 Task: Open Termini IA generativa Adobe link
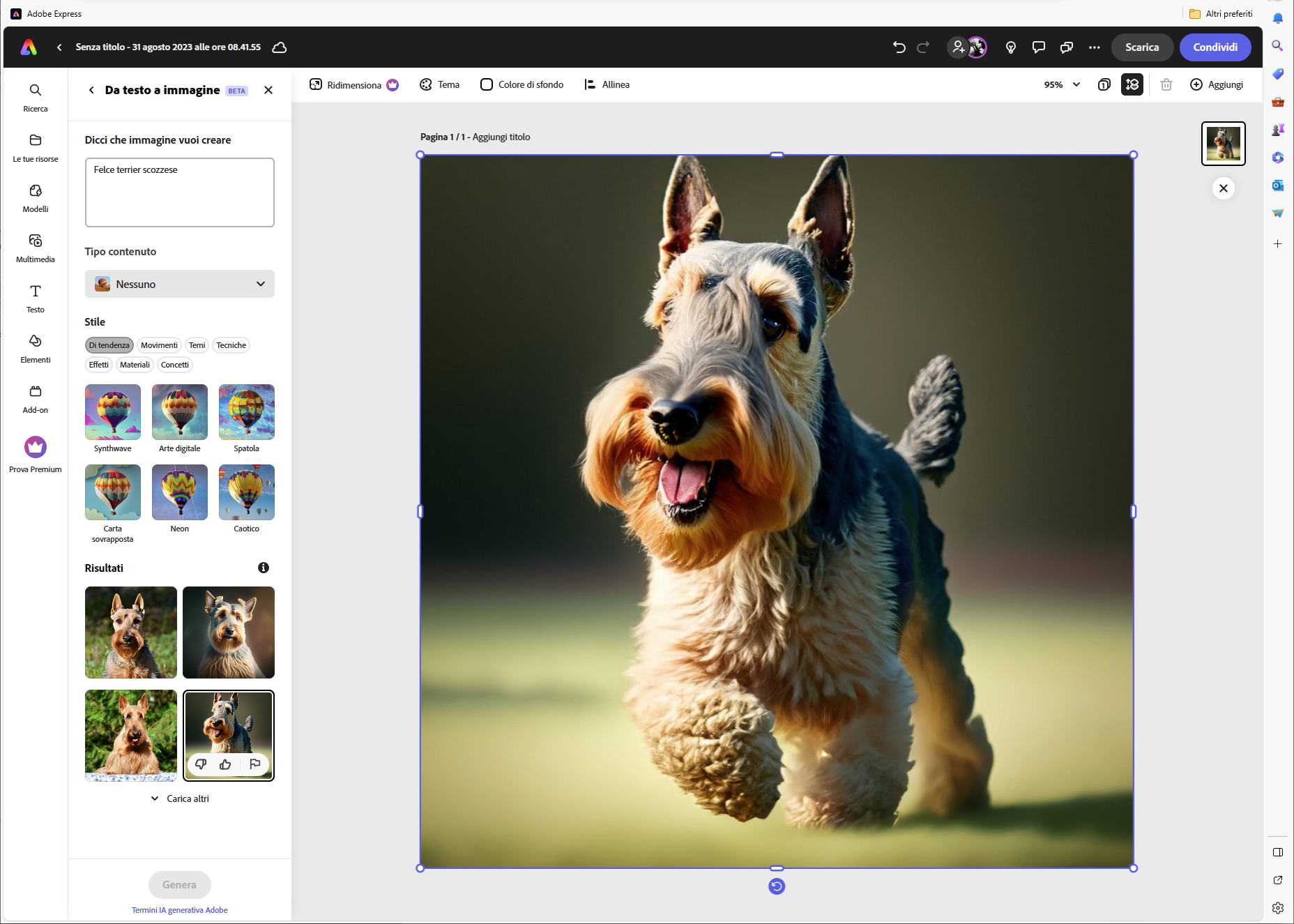180,910
